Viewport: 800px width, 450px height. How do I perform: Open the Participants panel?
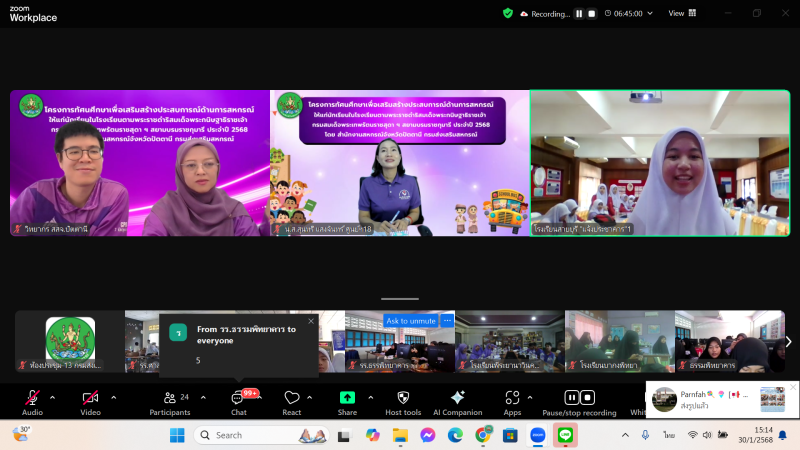(x=170, y=402)
